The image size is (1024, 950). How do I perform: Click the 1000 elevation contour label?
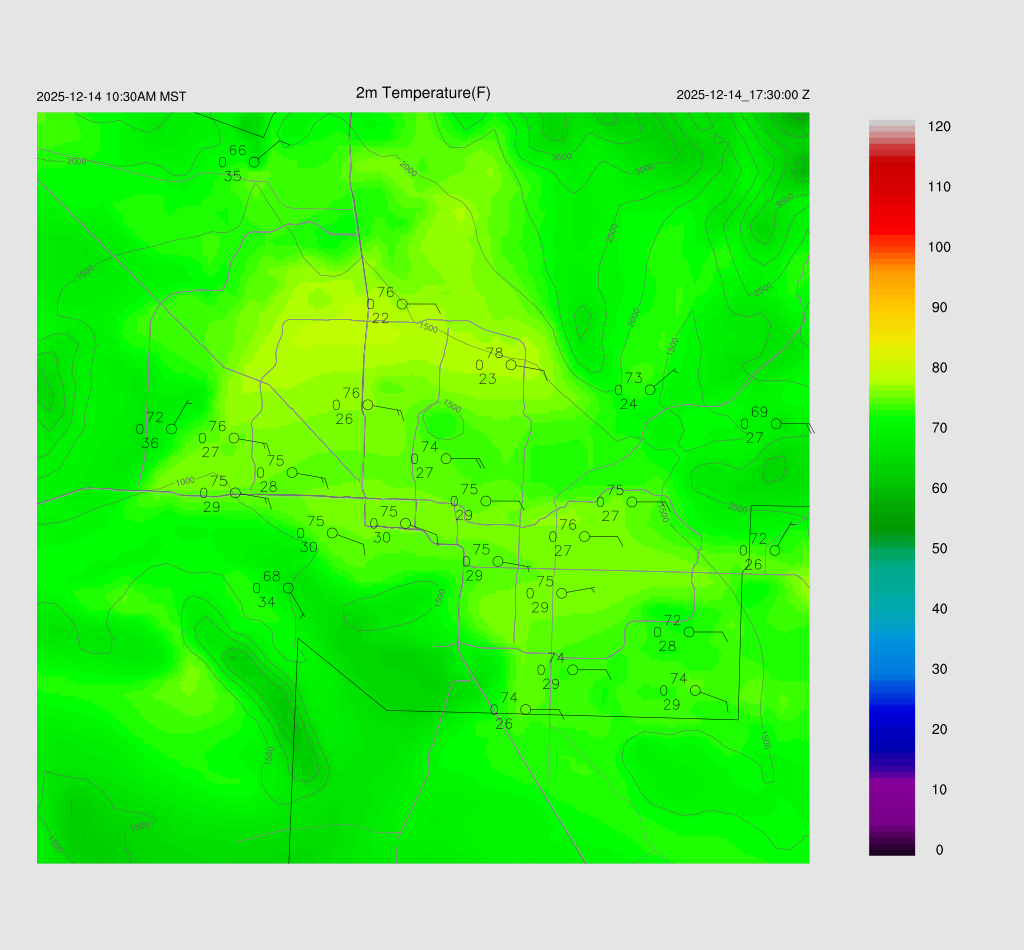click(185, 482)
